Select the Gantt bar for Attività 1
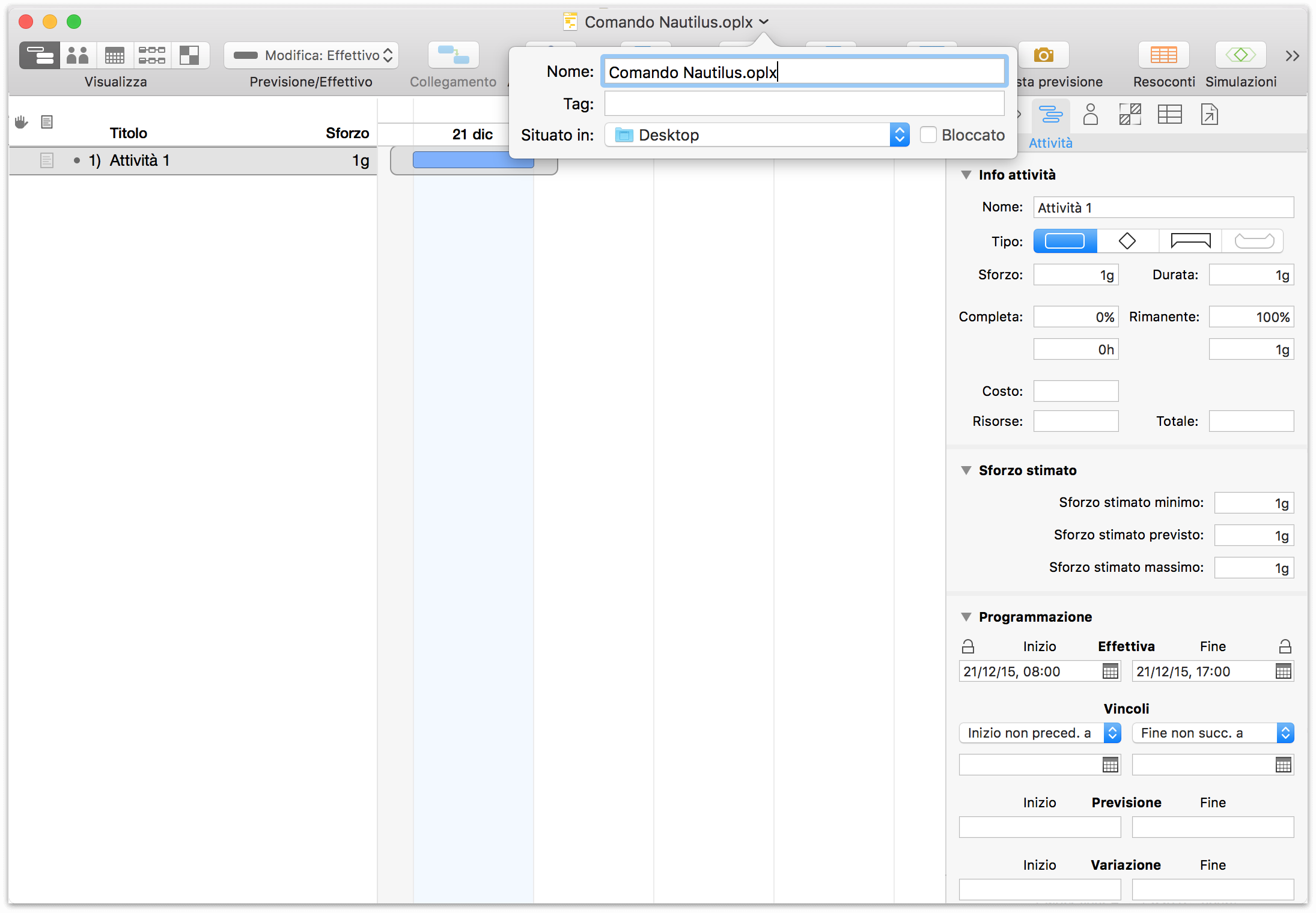This screenshot has height=913, width=1316. 473,160
